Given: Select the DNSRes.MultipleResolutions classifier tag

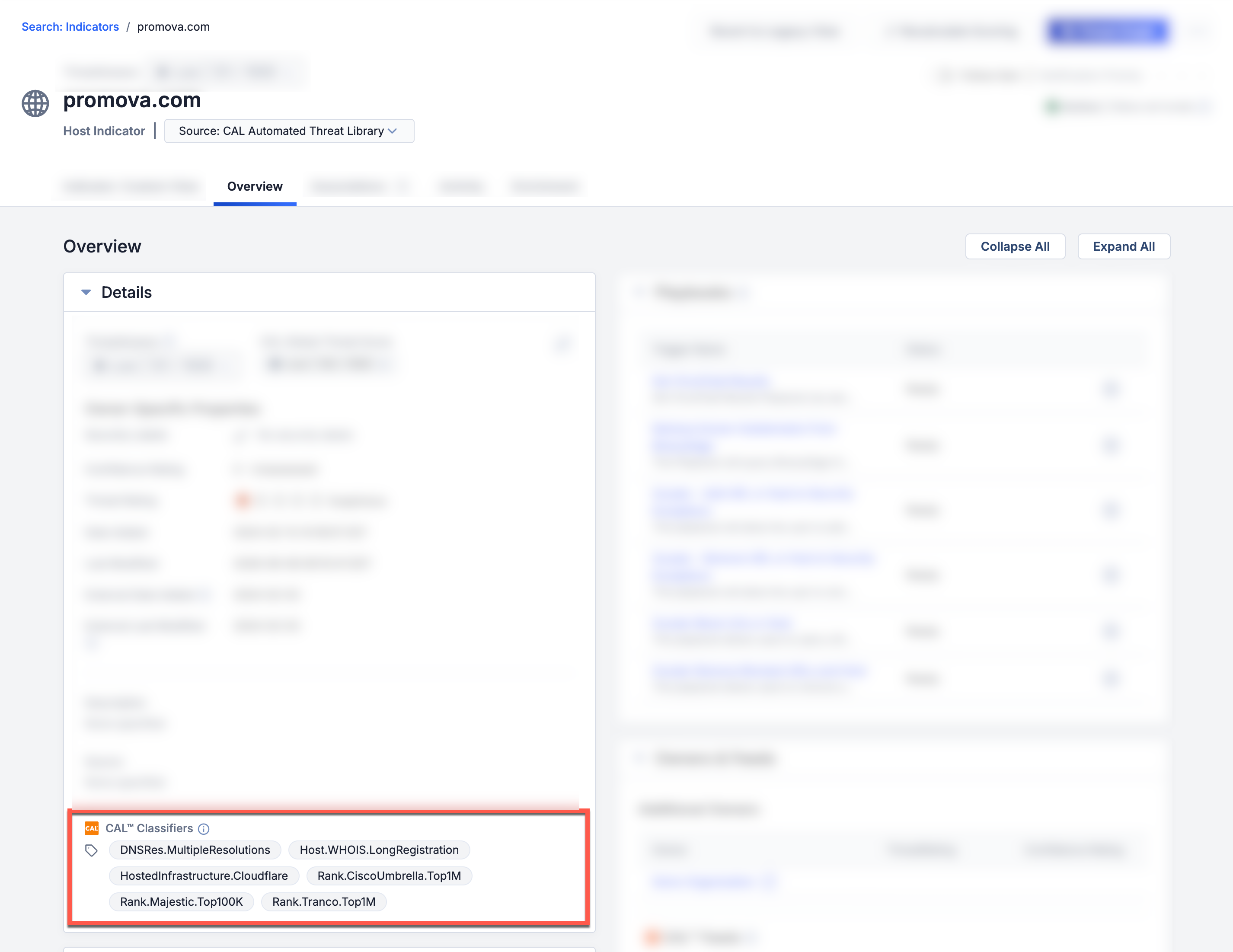Looking at the screenshot, I should [195, 850].
